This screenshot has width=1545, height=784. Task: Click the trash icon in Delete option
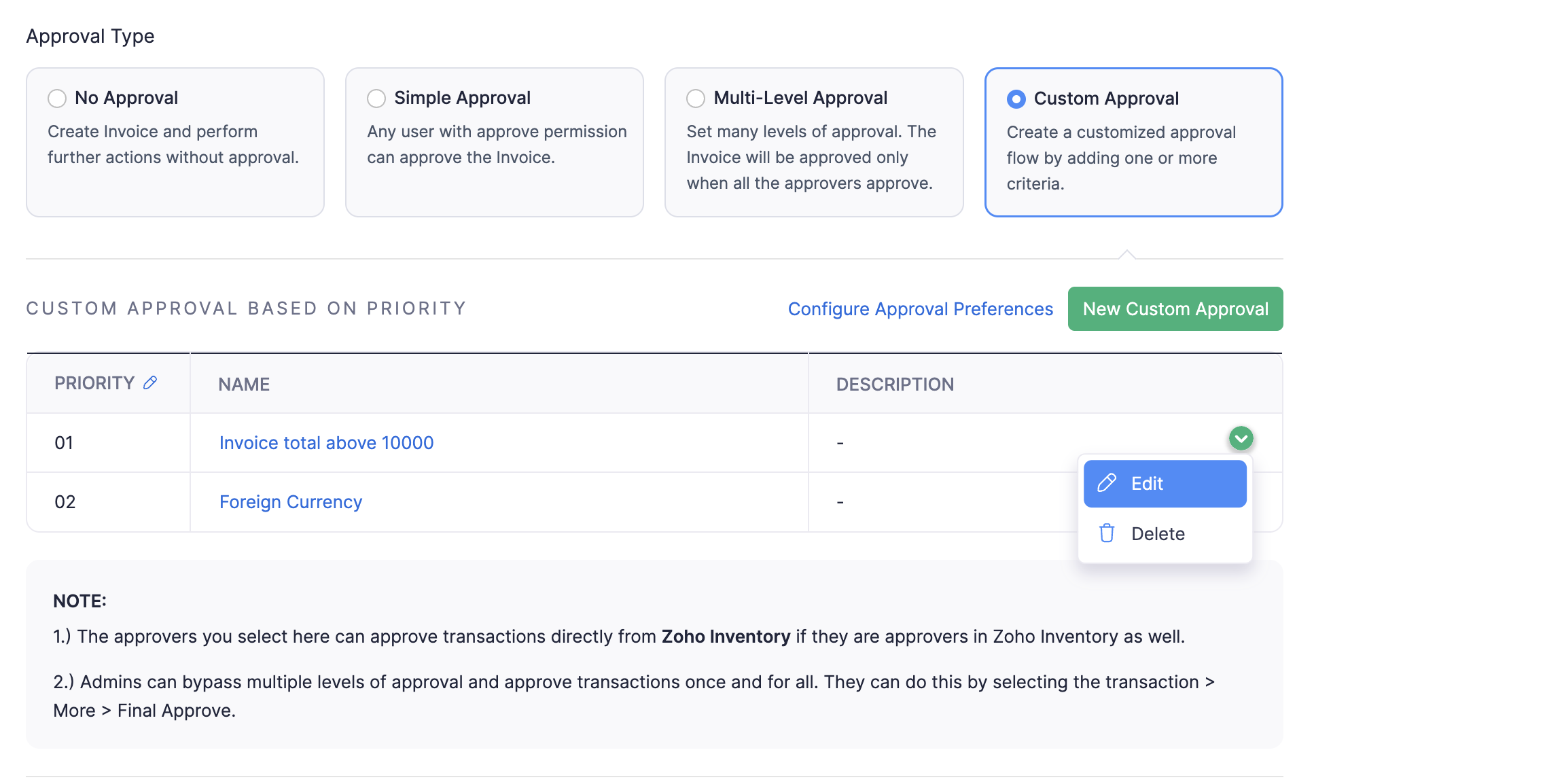point(1107,533)
